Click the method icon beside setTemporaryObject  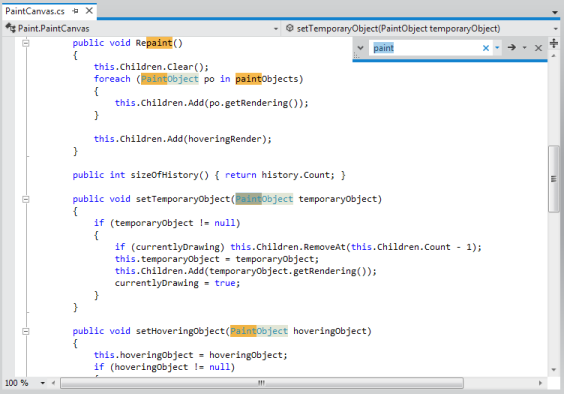click(290, 28)
